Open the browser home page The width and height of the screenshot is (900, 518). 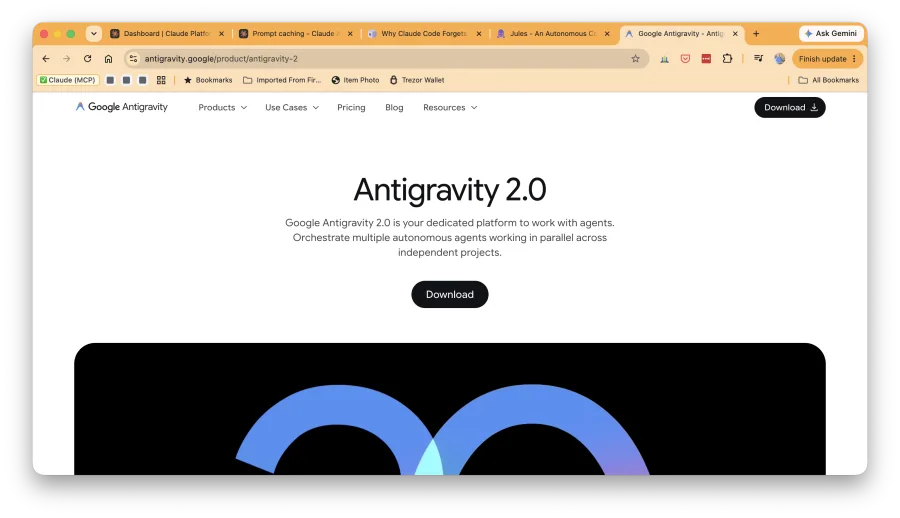pyautogui.click(x=108, y=59)
